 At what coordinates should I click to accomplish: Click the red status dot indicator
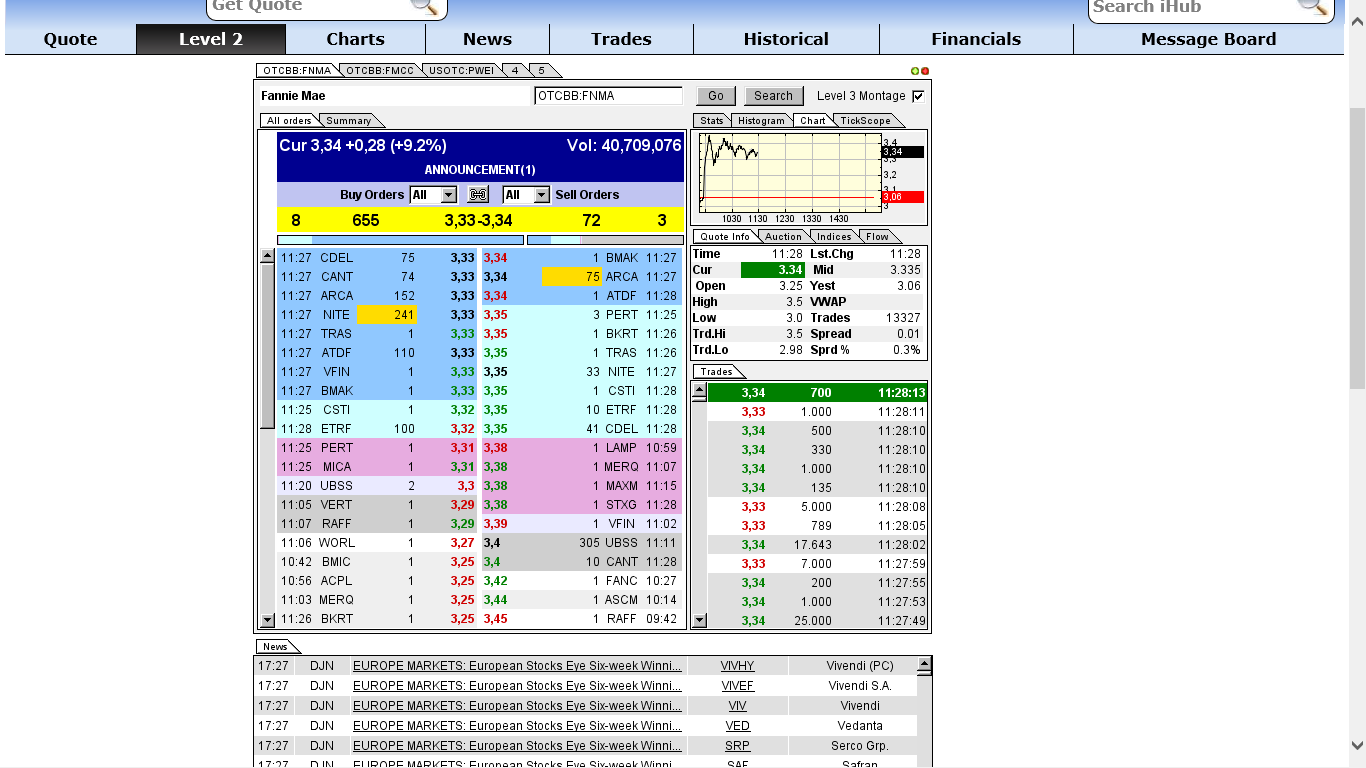pyautogui.click(x=925, y=70)
